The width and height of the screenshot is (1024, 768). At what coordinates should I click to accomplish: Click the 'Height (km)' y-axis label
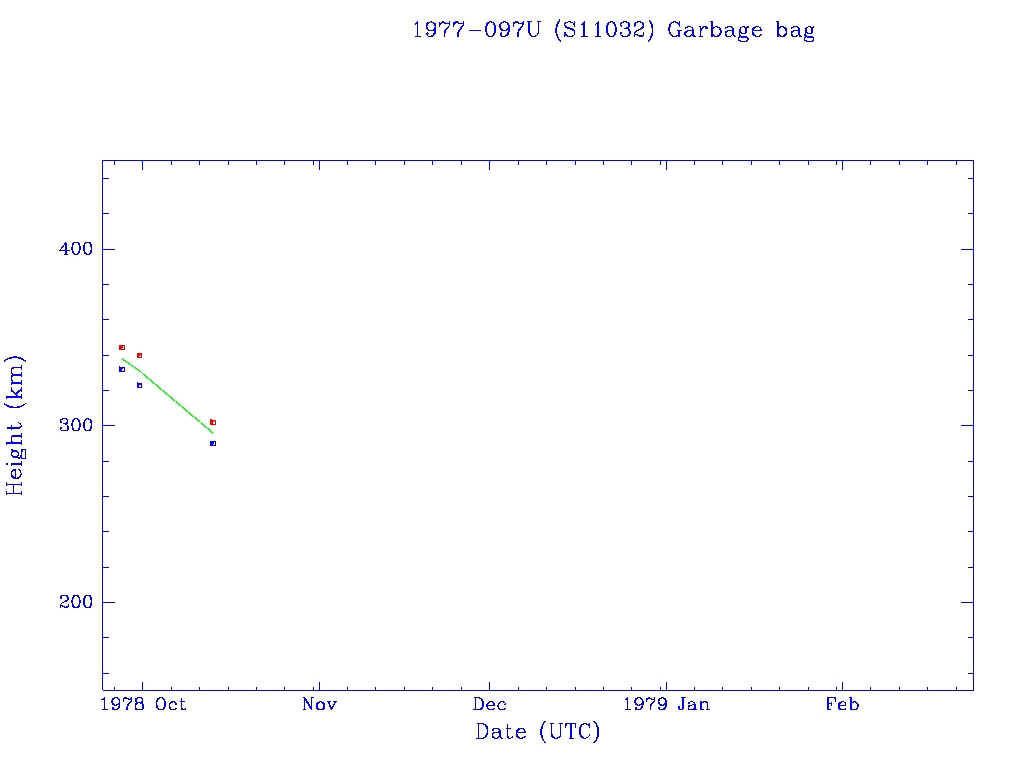[x=15, y=425]
